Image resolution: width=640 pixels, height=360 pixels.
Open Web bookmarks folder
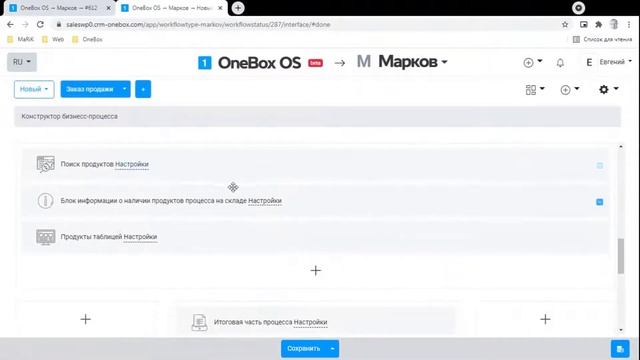[x=53, y=40]
